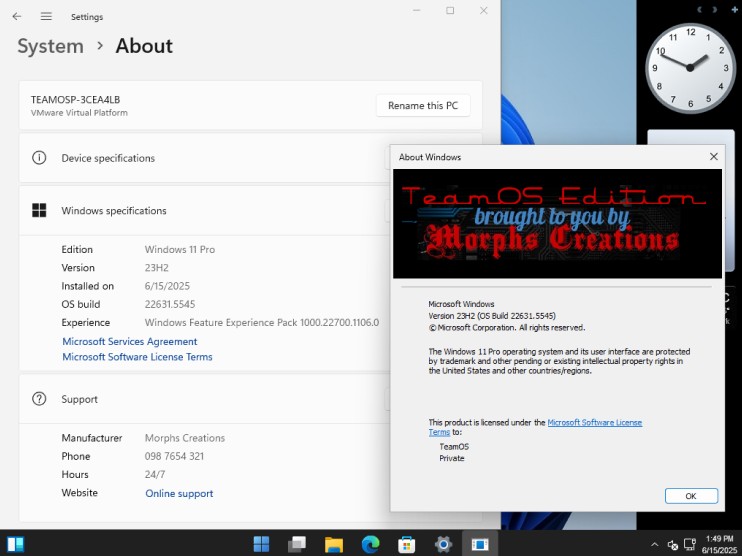Open the Microsoft Services Agreement link
This screenshot has height=556, width=742.
[x=130, y=341]
